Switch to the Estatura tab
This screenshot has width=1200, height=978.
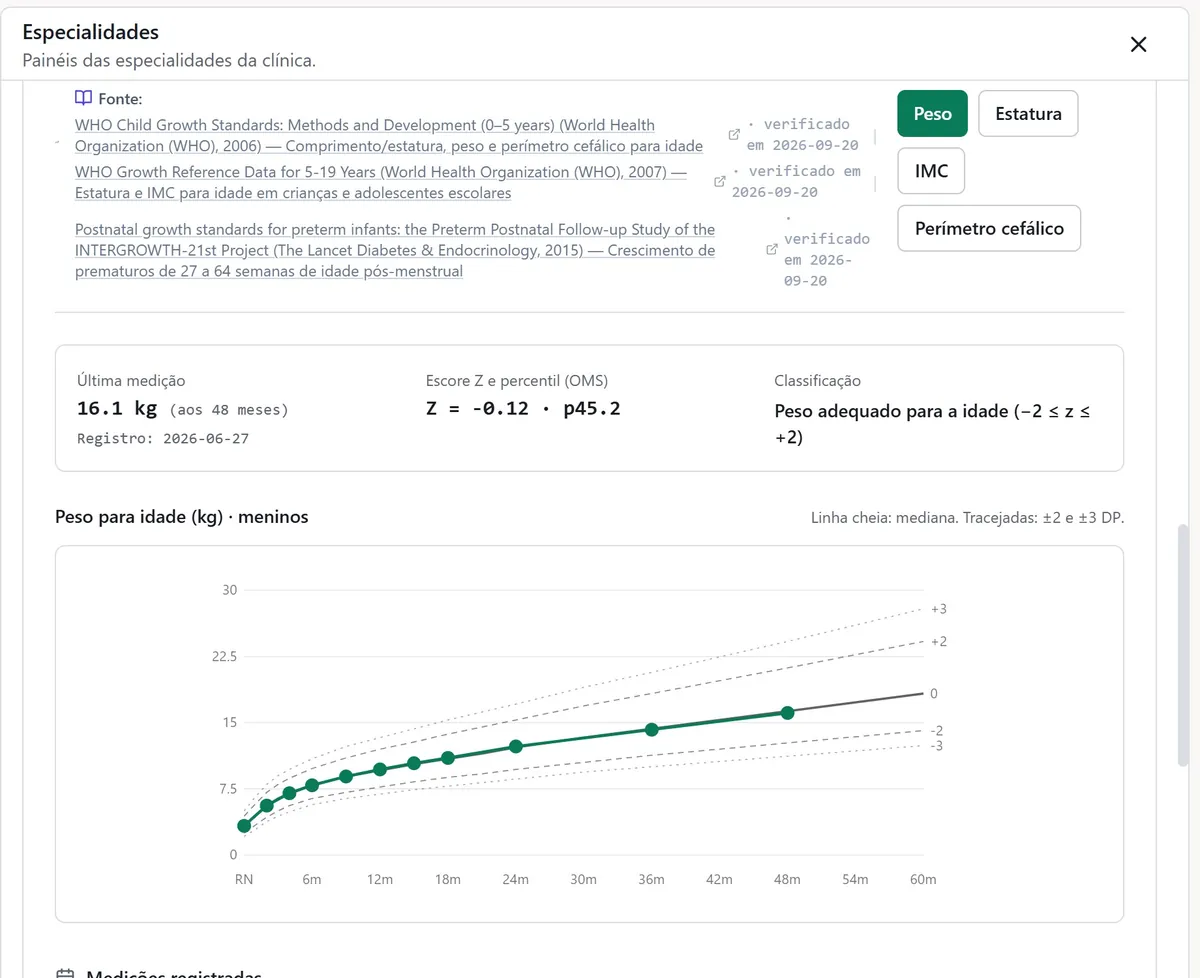tap(1028, 114)
